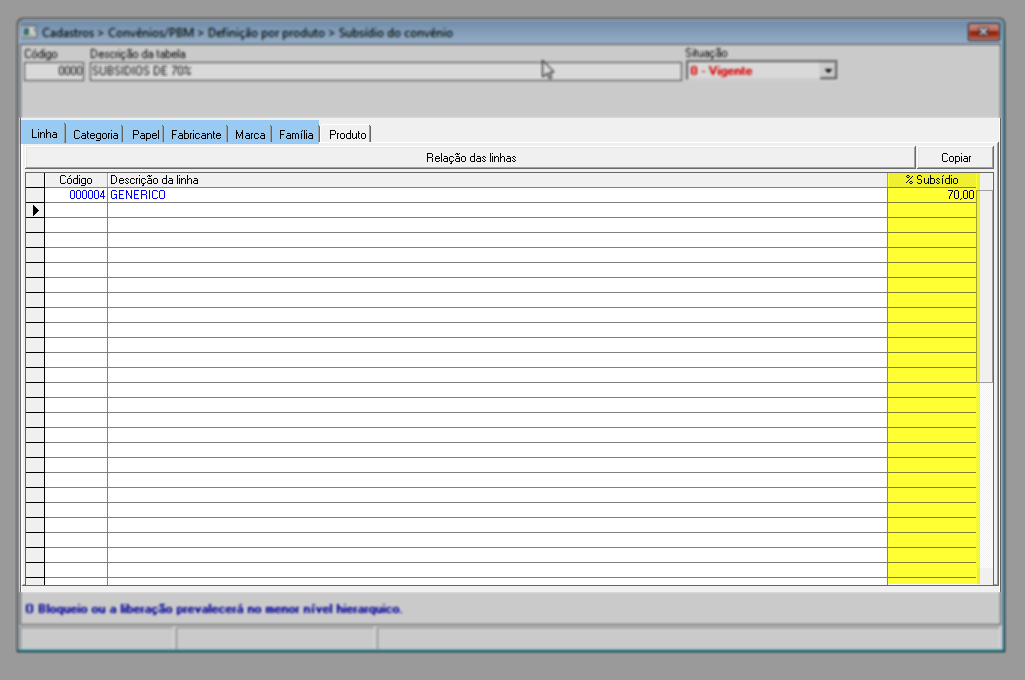Open the Produto tab
1025x680 pixels.
pos(347,135)
